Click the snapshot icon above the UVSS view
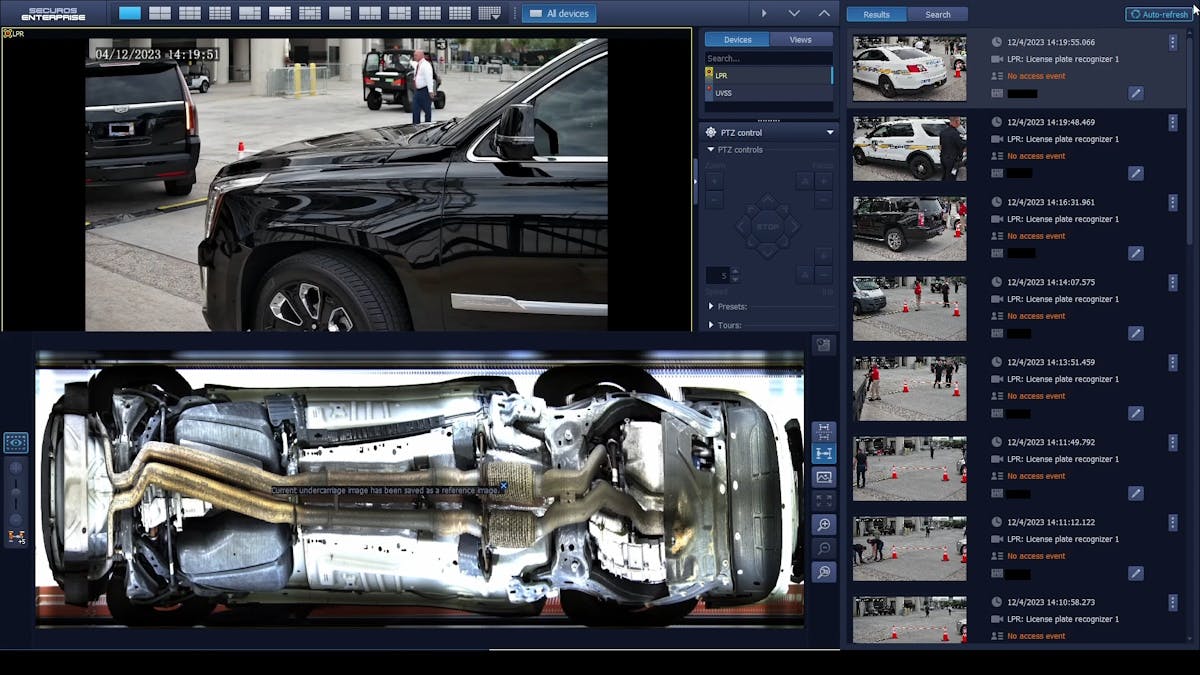Screen dimensions: 1200x675 point(823,345)
